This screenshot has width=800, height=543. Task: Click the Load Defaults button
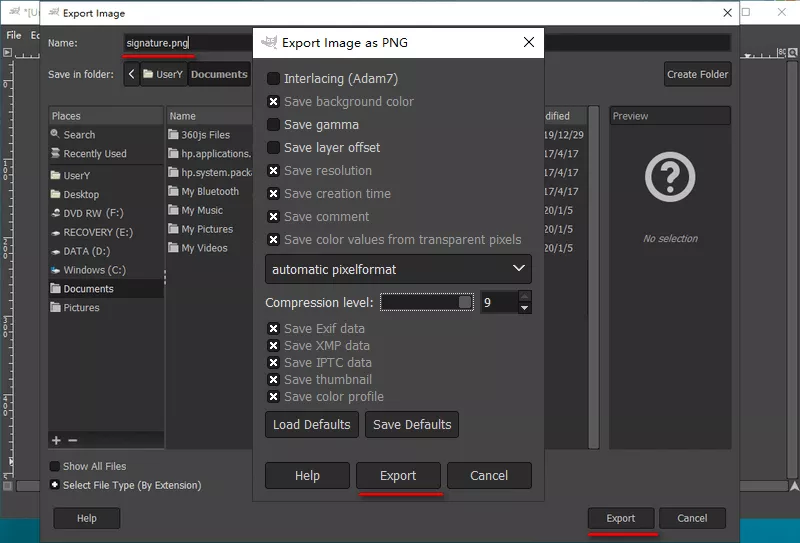tap(311, 424)
